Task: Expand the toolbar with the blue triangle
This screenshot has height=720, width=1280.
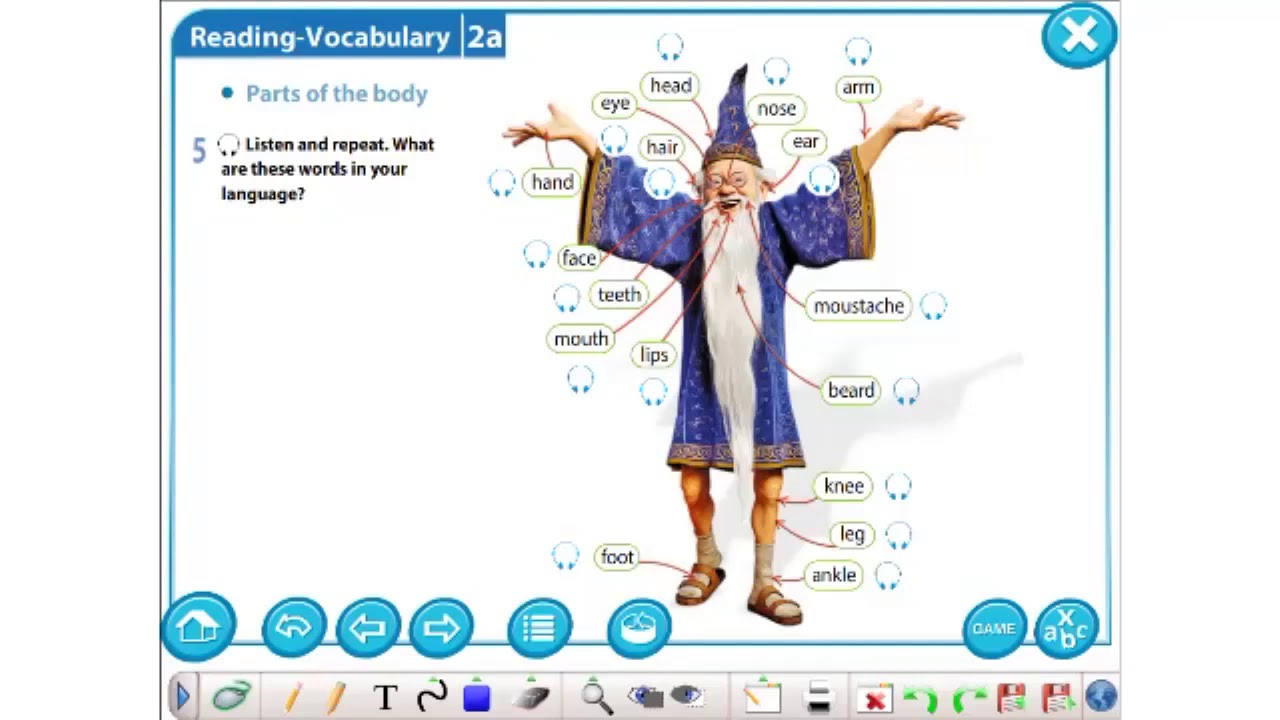Action: click(x=183, y=695)
